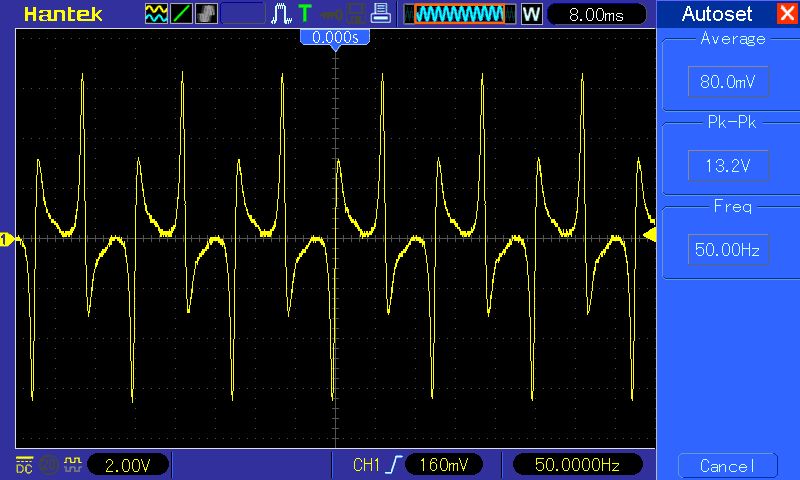Click the channel 1 ground level marker
Screen dimensions: 800x480
pyautogui.click(x=6, y=239)
